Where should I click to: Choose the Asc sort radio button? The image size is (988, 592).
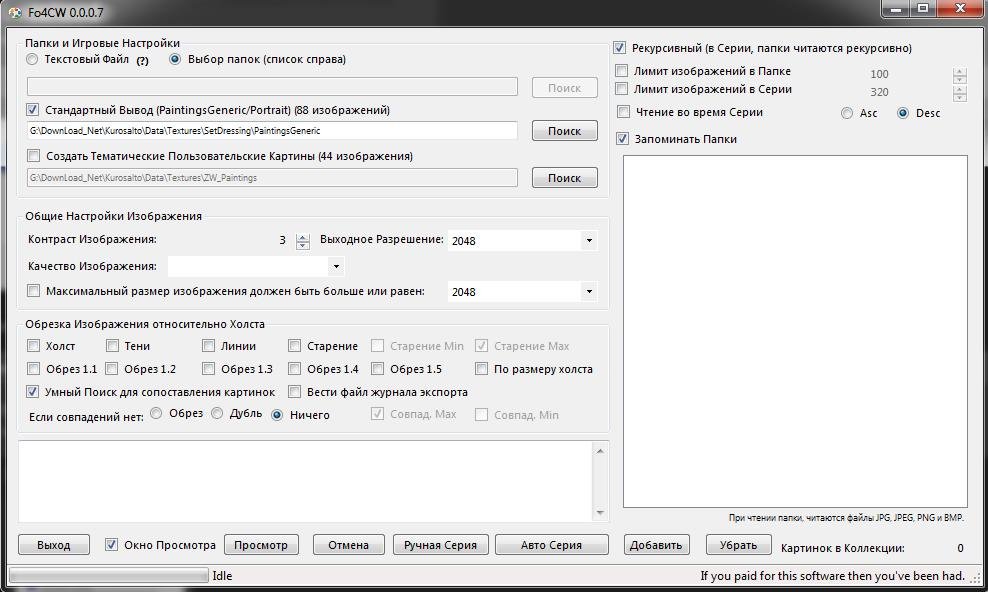(847, 113)
